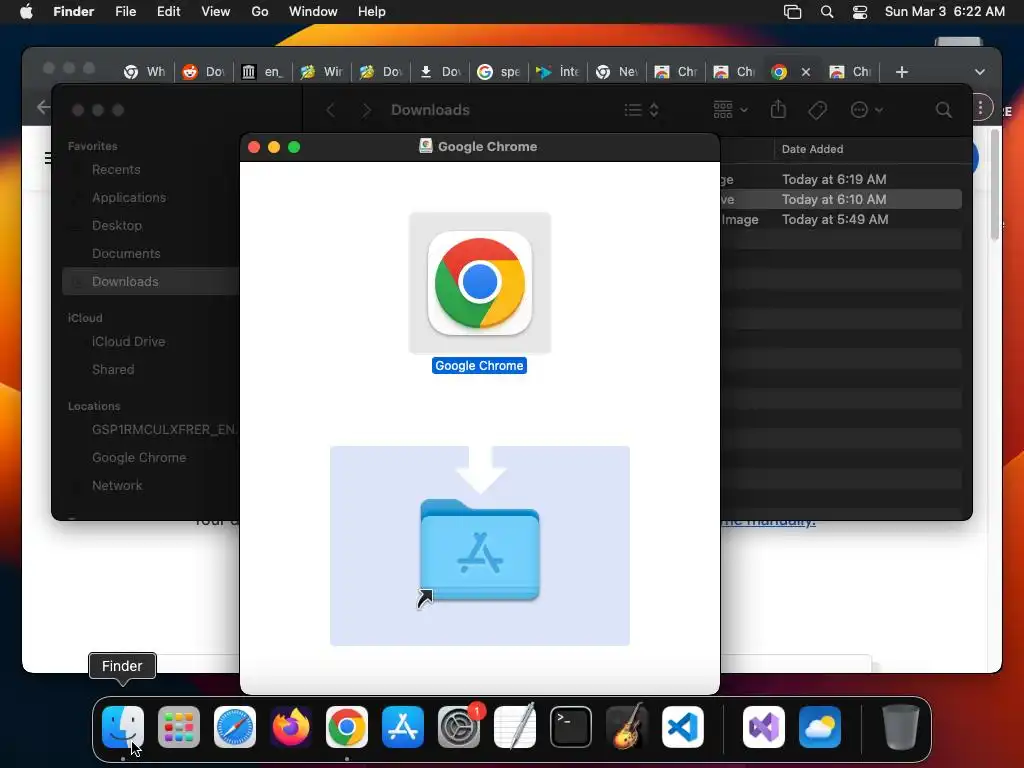
Task: Sort by the Date Added column
Action: coord(812,149)
